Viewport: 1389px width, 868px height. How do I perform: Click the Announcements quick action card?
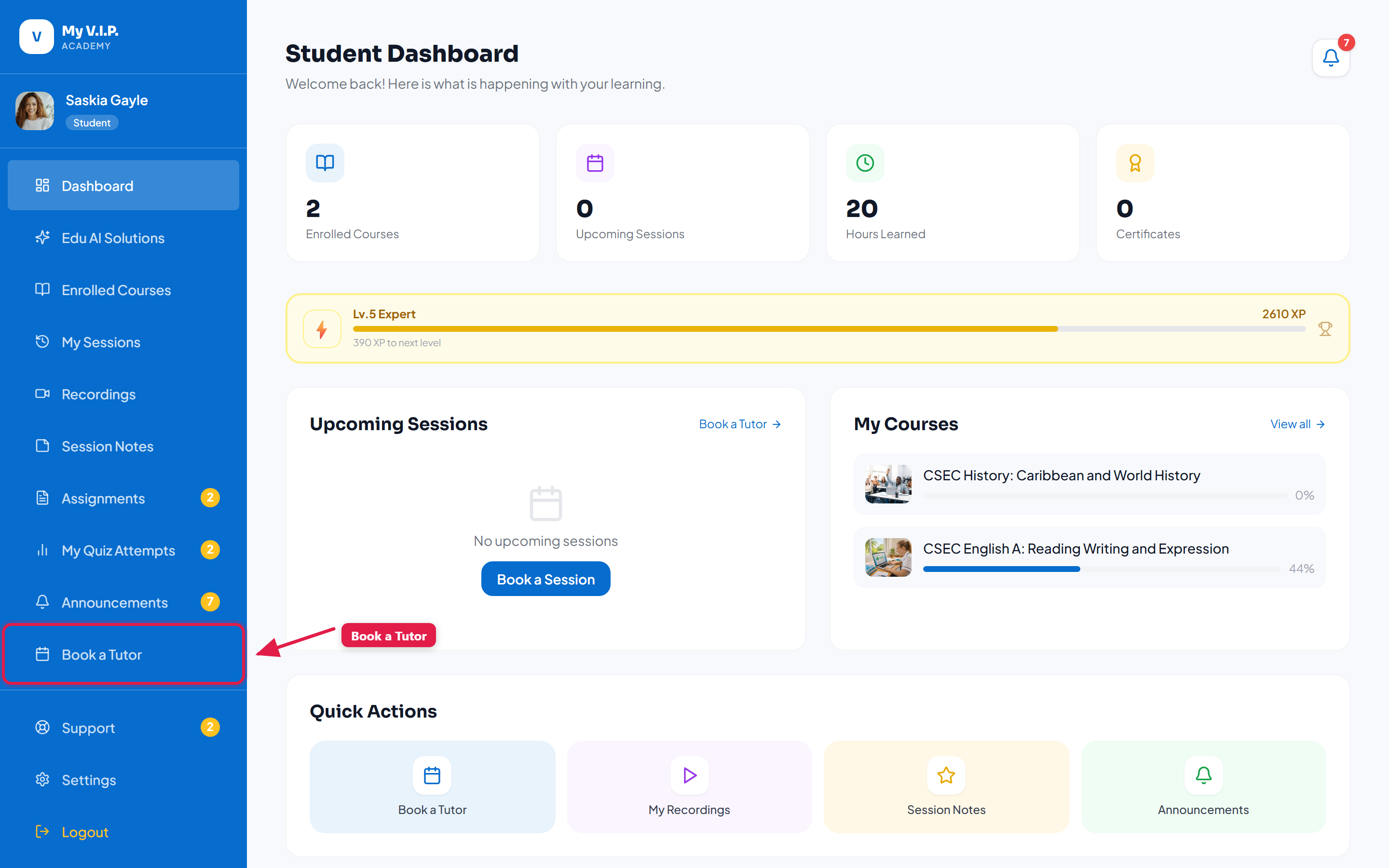point(1203,787)
